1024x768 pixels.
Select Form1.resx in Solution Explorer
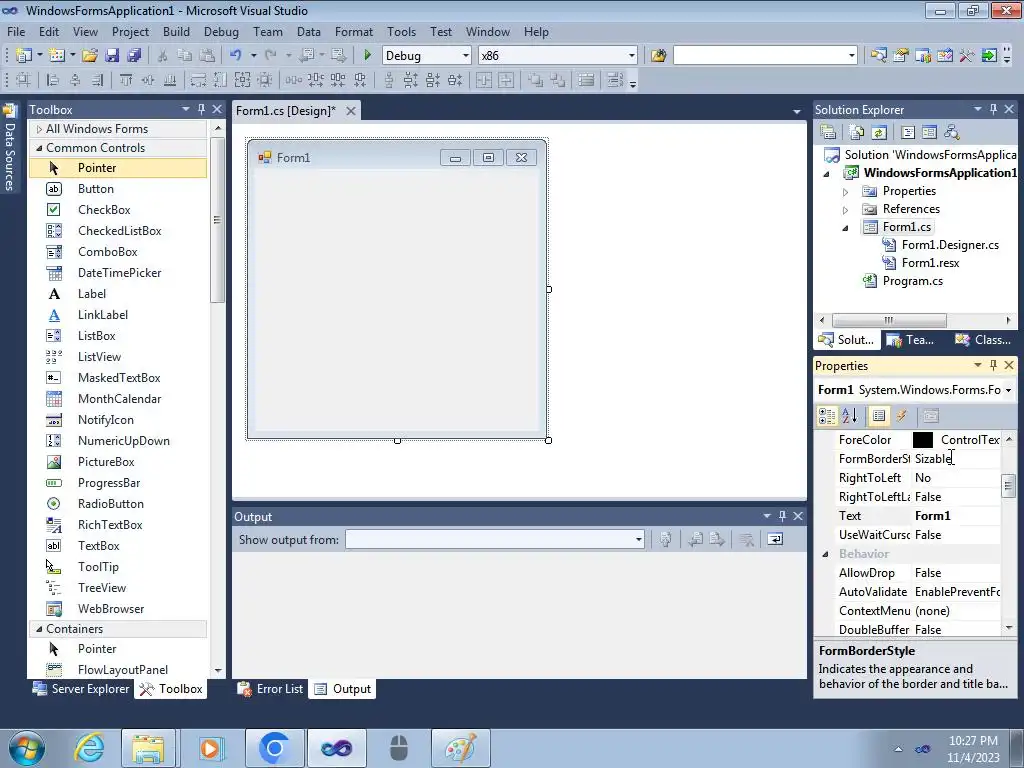point(930,263)
